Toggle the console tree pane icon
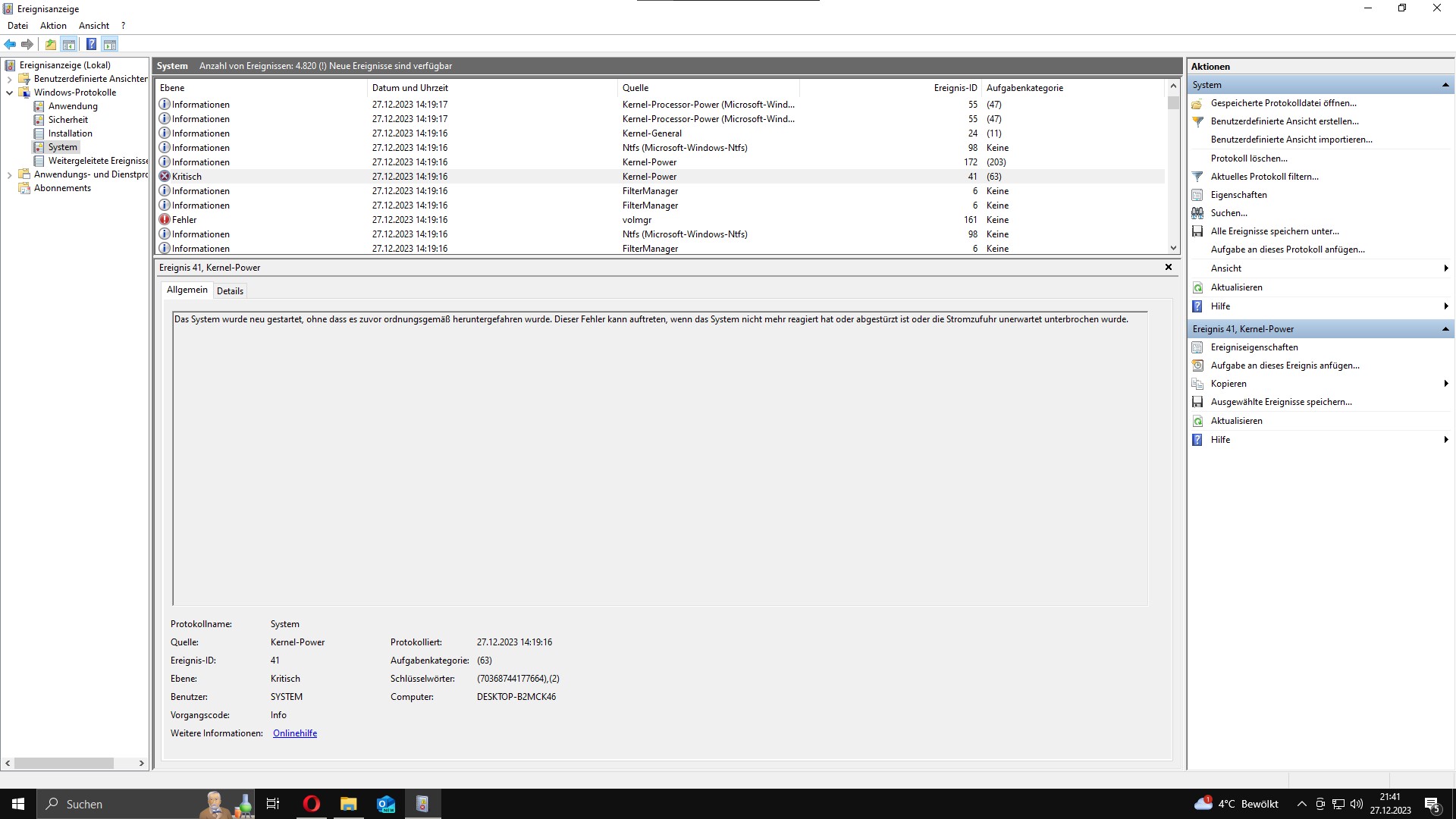 click(x=69, y=44)
